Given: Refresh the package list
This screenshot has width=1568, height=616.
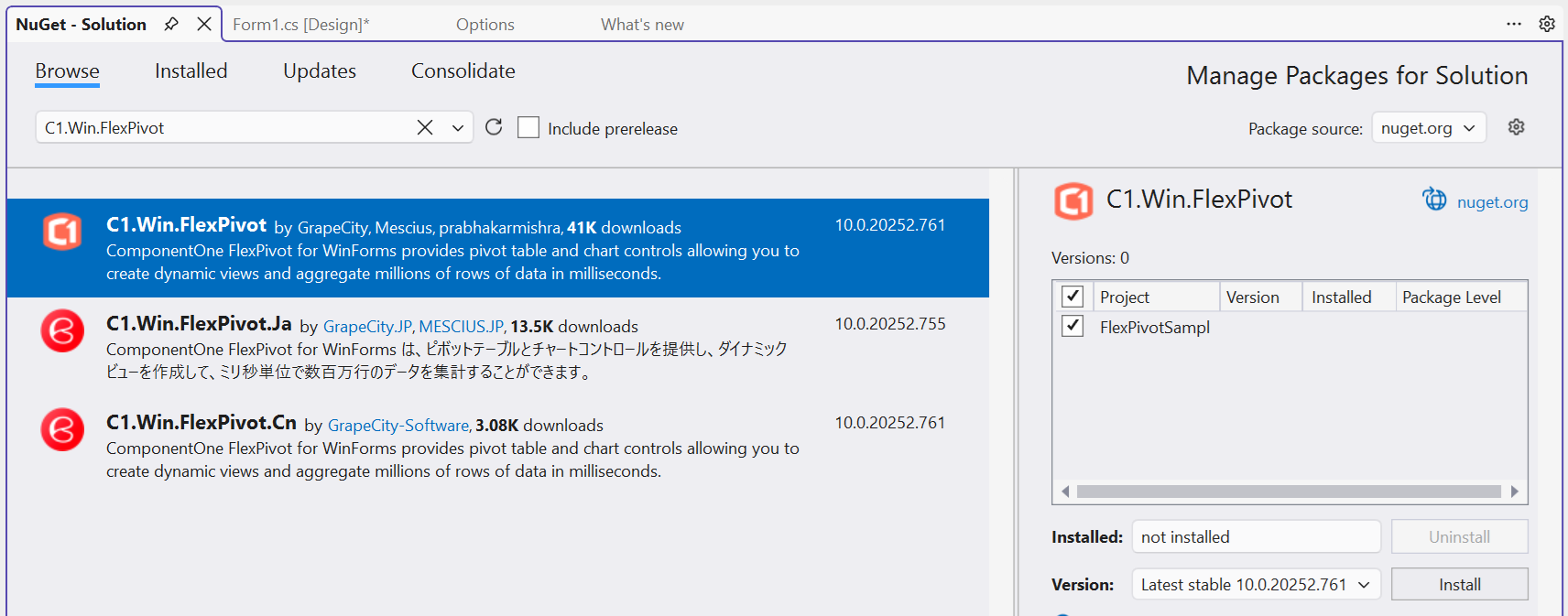Looking at the screenshot, I should pyautogui.click(x=494, y=127).
